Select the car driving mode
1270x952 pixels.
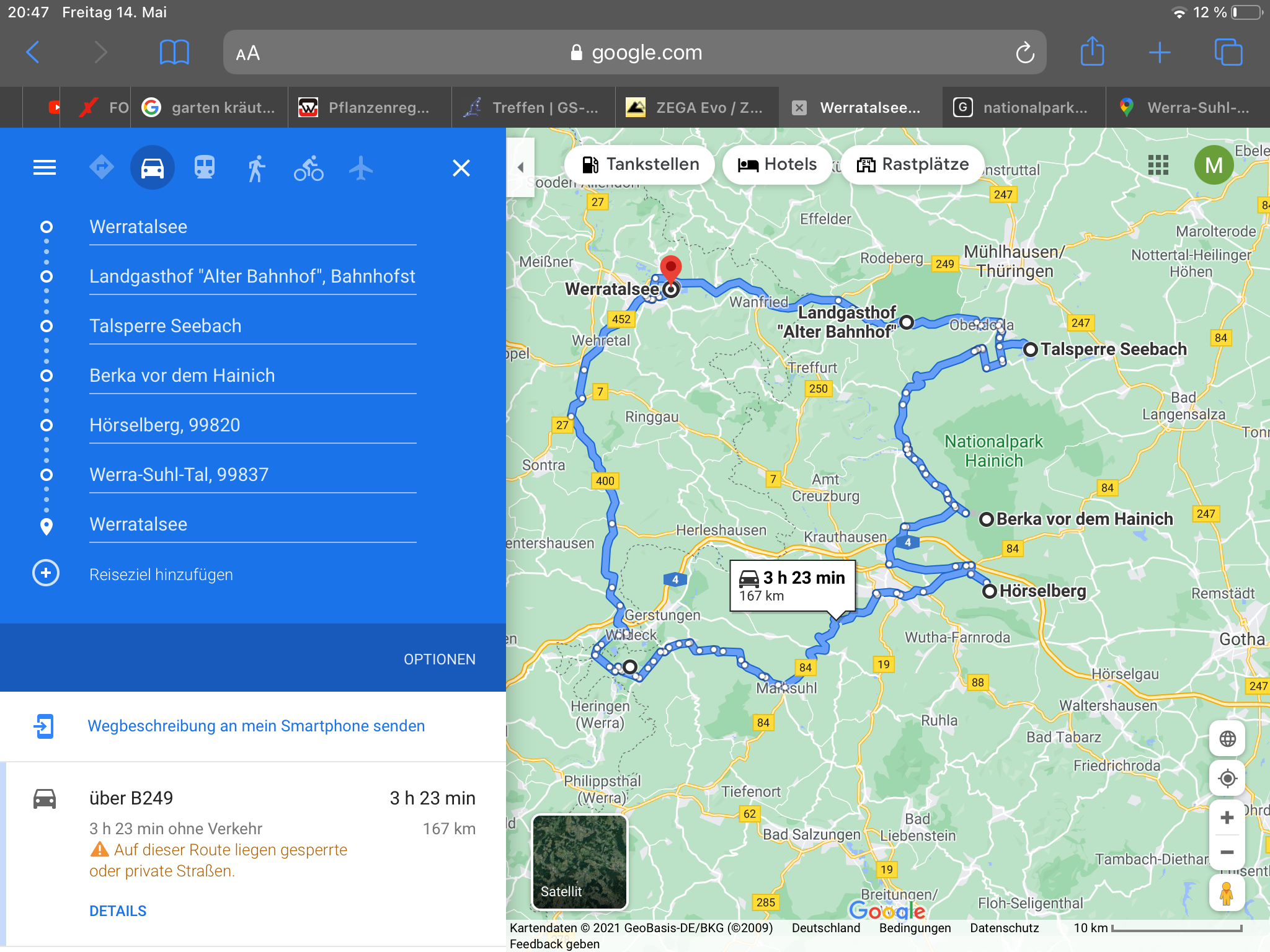153,167
